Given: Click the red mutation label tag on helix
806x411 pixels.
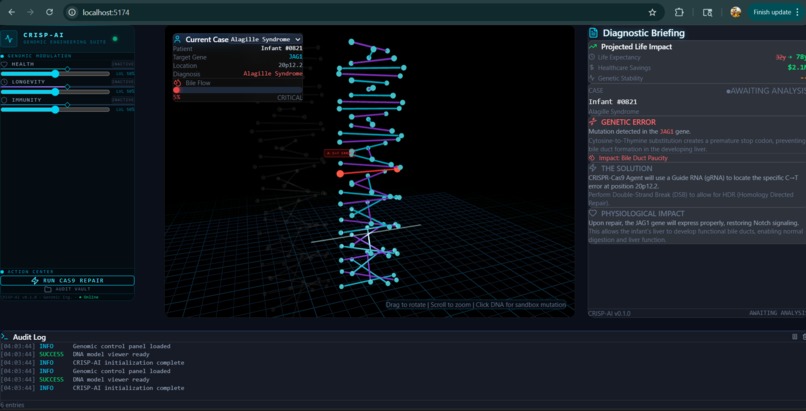Looking at the screenshot, I should coord(337,153).
